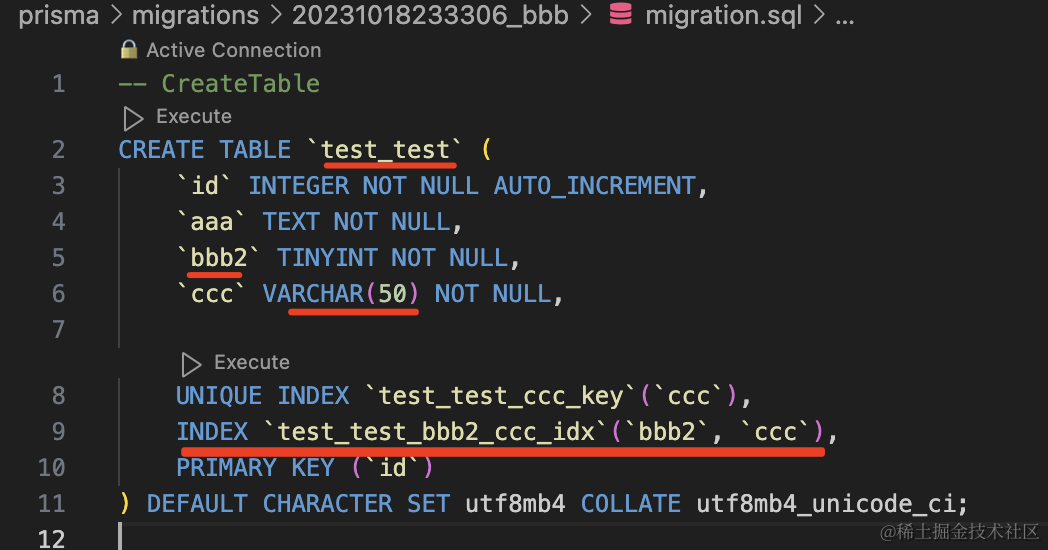Screen dimensions: 1048x550
Task: Expand the trailing ellipsis breadcrumb
Action: pyautogui.click(x=844, y=15)
